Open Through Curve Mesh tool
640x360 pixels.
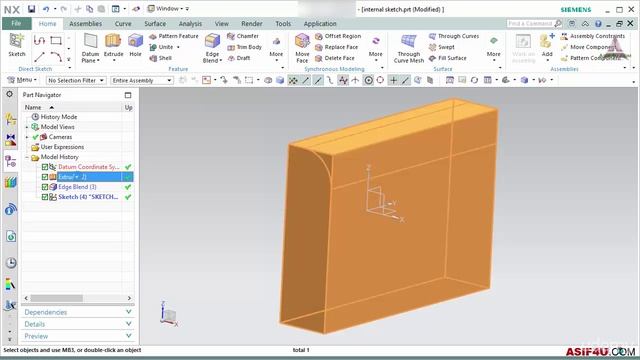pyautogui.click(x=409, y=48)
